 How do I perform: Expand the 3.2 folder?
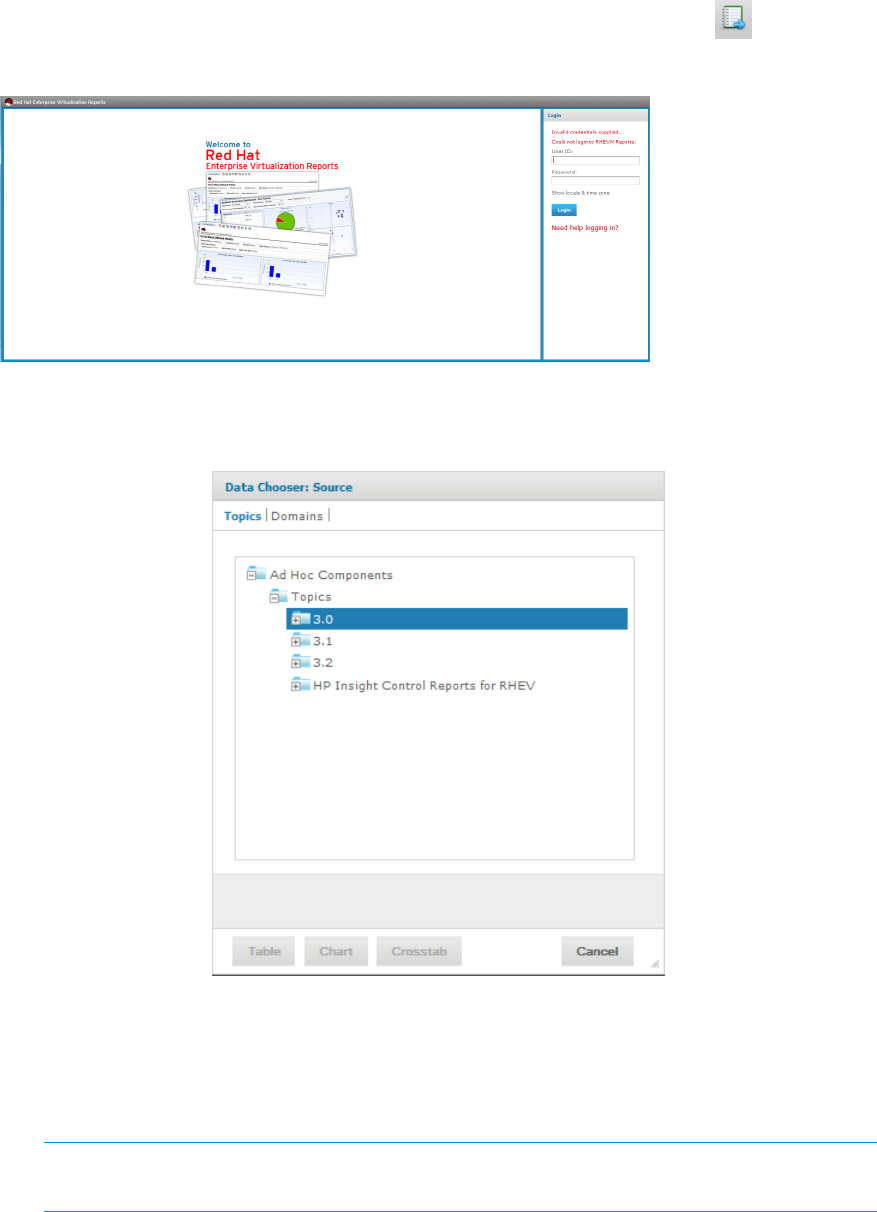point(296,663)
